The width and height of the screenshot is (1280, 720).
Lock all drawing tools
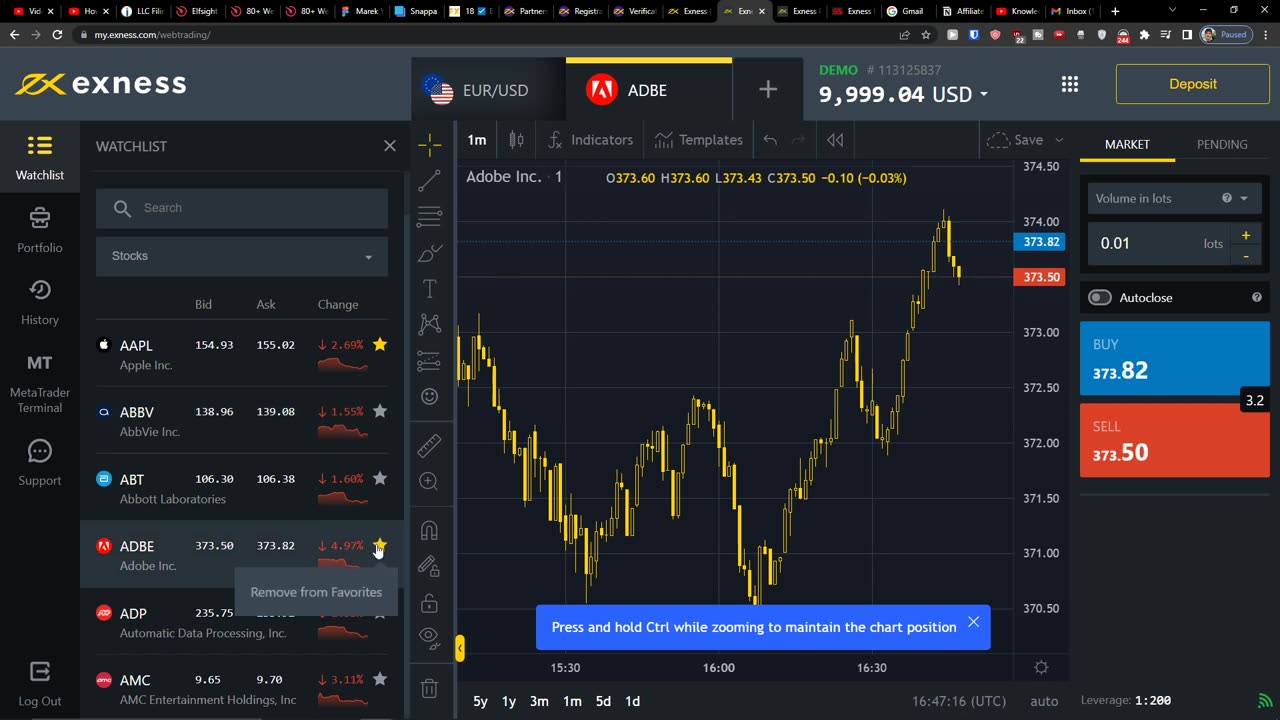(x=430, y=603)
